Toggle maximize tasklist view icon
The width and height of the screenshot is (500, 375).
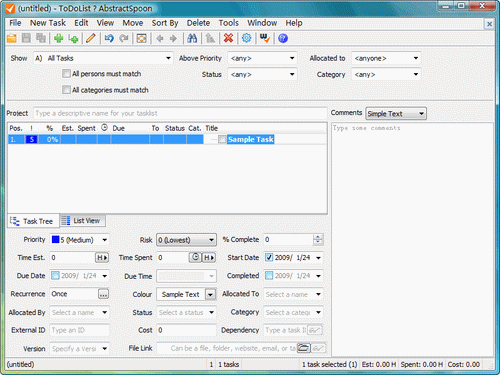click(x=142, y=38)
